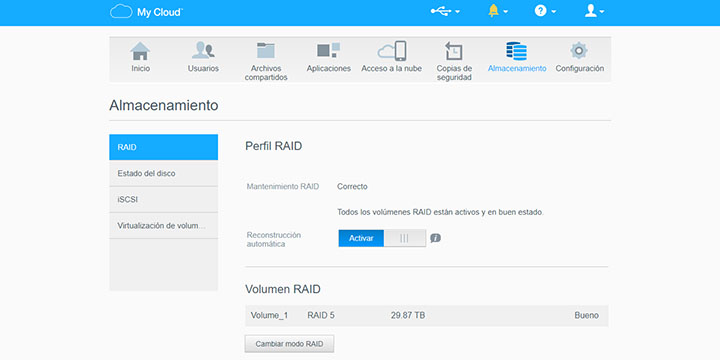Screen dimensions: 720x360
Task: Click the My Cloud logo
Action: [146, 11]
